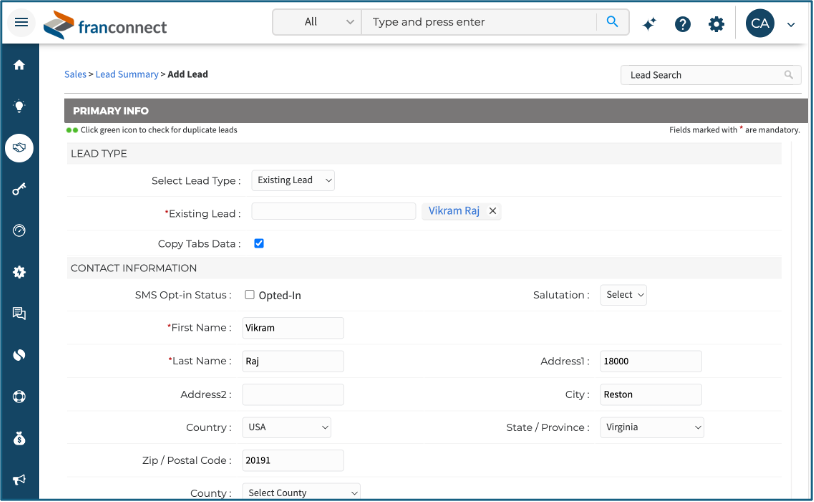Open the State / Province dropdown showing Virginia
814x502 pixels.
652,427
